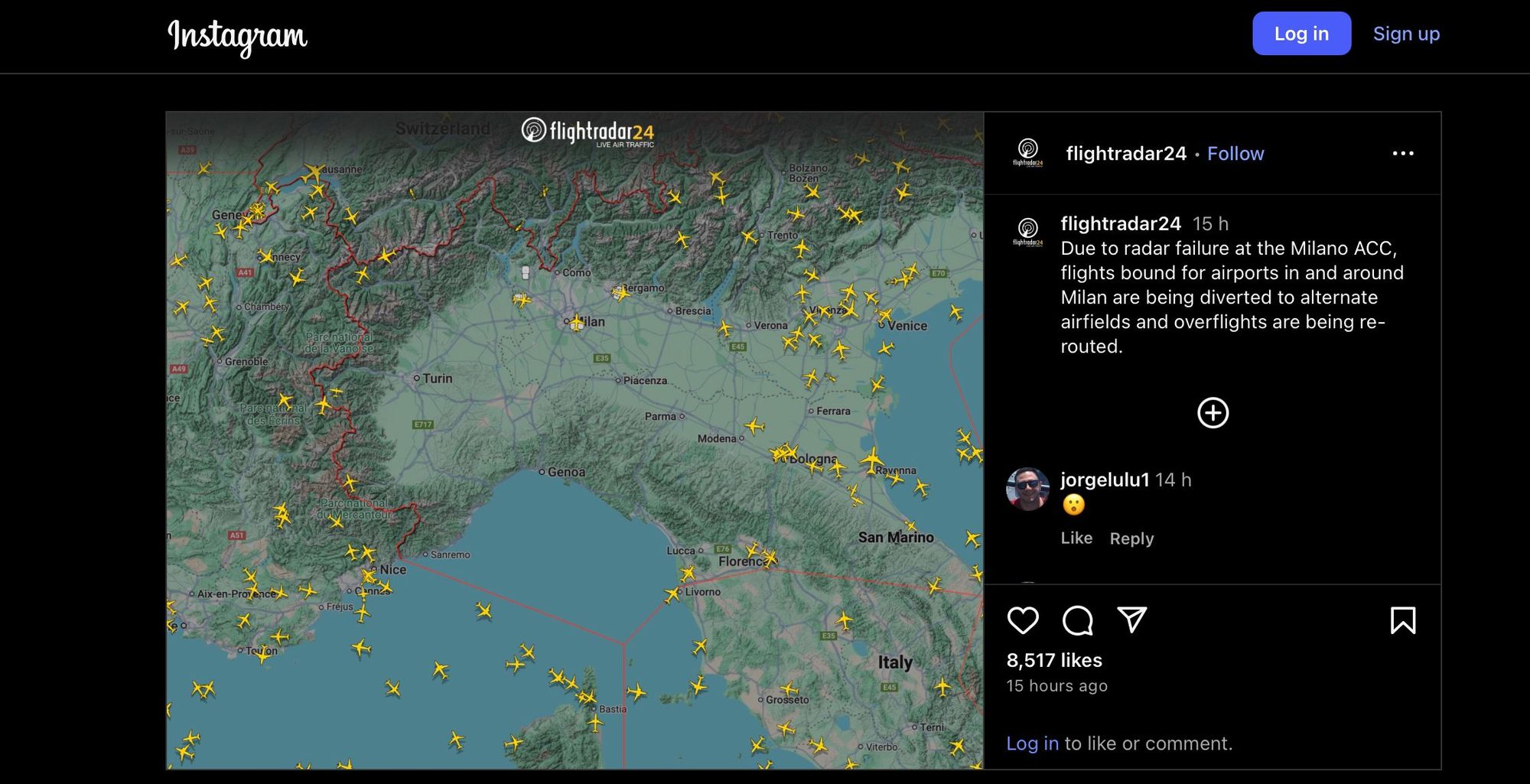Click the comment speech bubble icon
This screenshot has height=784, width=1530.
[x=1077, y=620]
